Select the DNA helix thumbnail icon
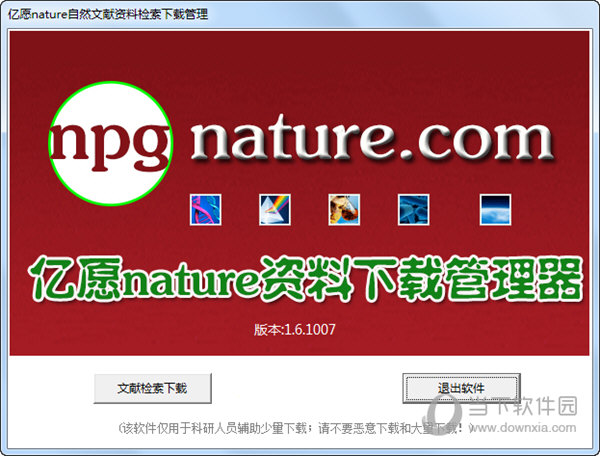This screenshot has width=600, height=456. [205, 210]
